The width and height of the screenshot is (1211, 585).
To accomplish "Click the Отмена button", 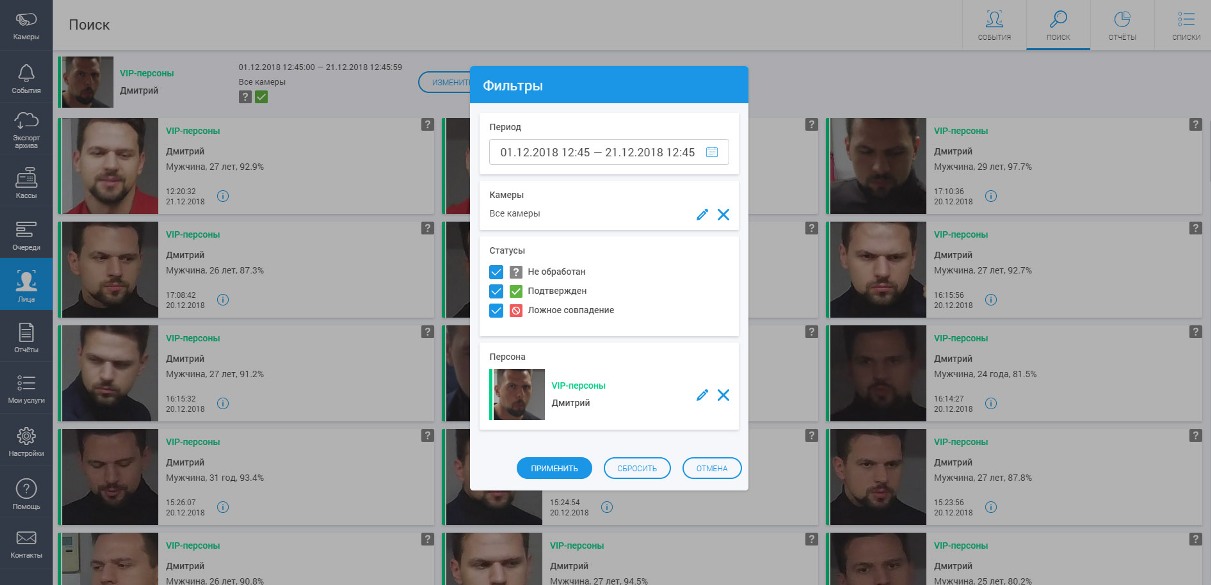I will tap(712, 468).
